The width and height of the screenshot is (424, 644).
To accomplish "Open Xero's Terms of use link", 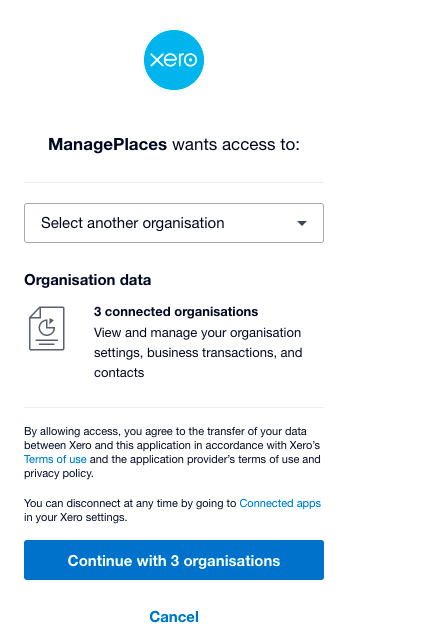I will pyautogui.click(x=55, y=459).
